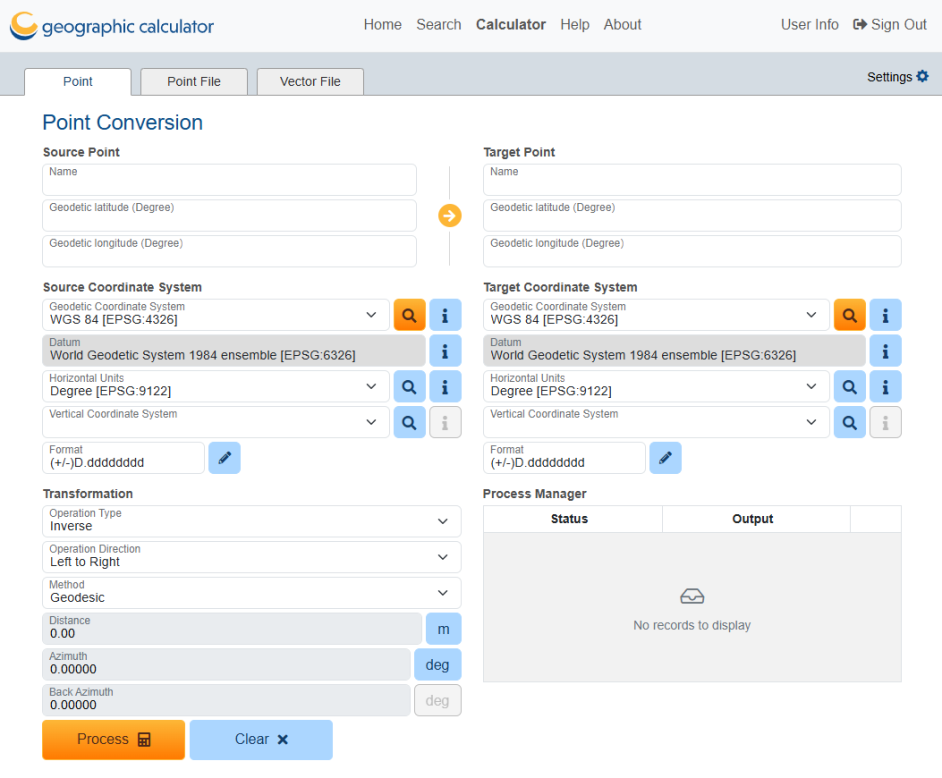The width and height of the screenshot is (942, 778).
Task: Click Sign Out
Action: pos(890,25)
